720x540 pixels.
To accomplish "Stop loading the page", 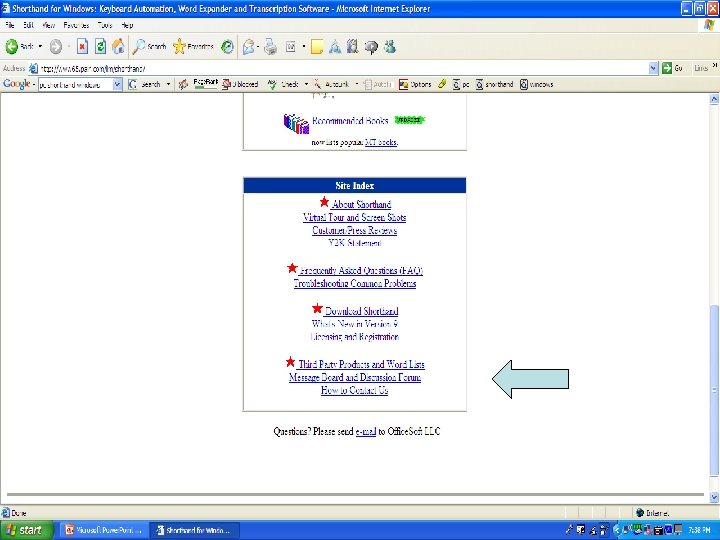I will pos(82,46).
